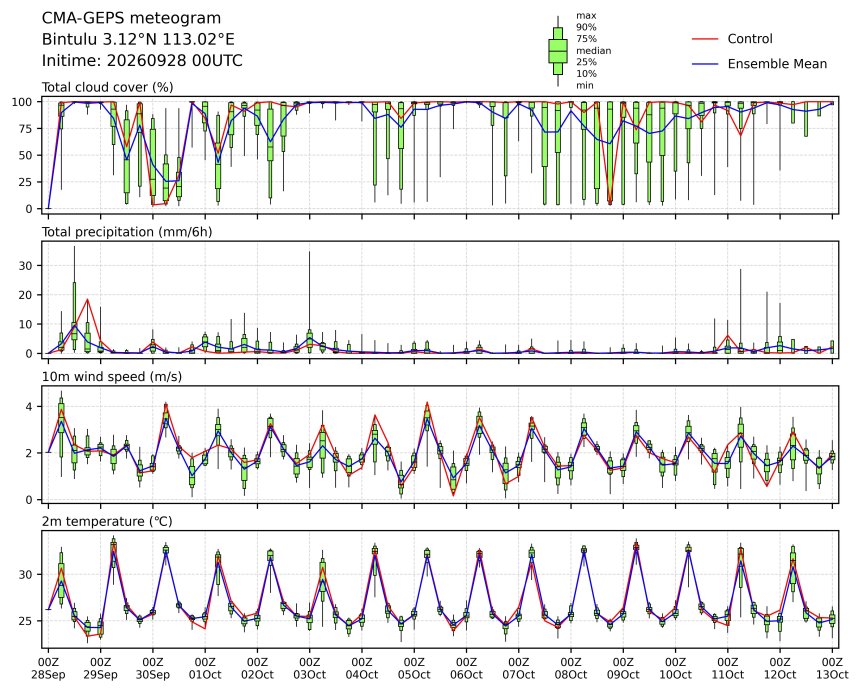
Task: Click the 00Z 28Sep time axis label
Action: (x=48, y=668)
